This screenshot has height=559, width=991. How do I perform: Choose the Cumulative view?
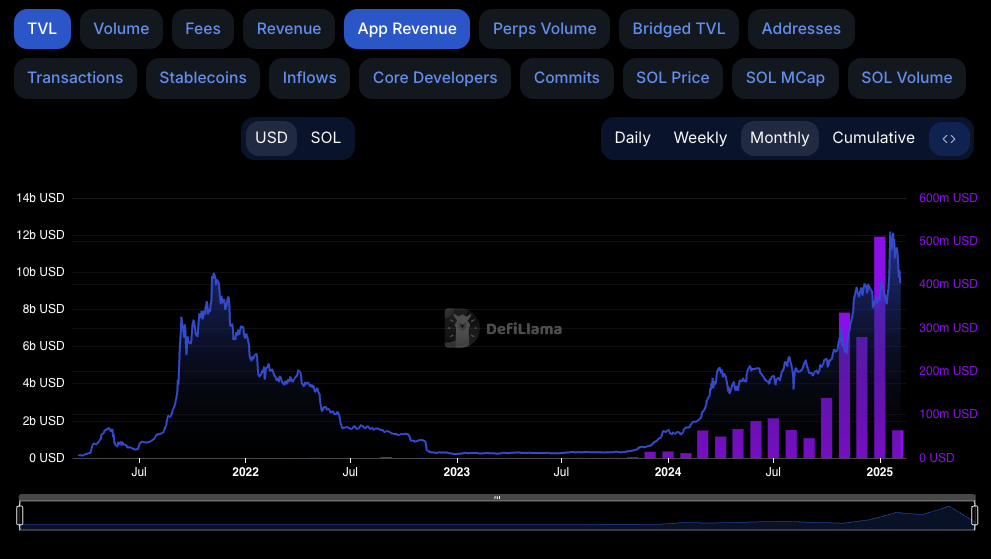pyautogui.click(x=873, y=138)
